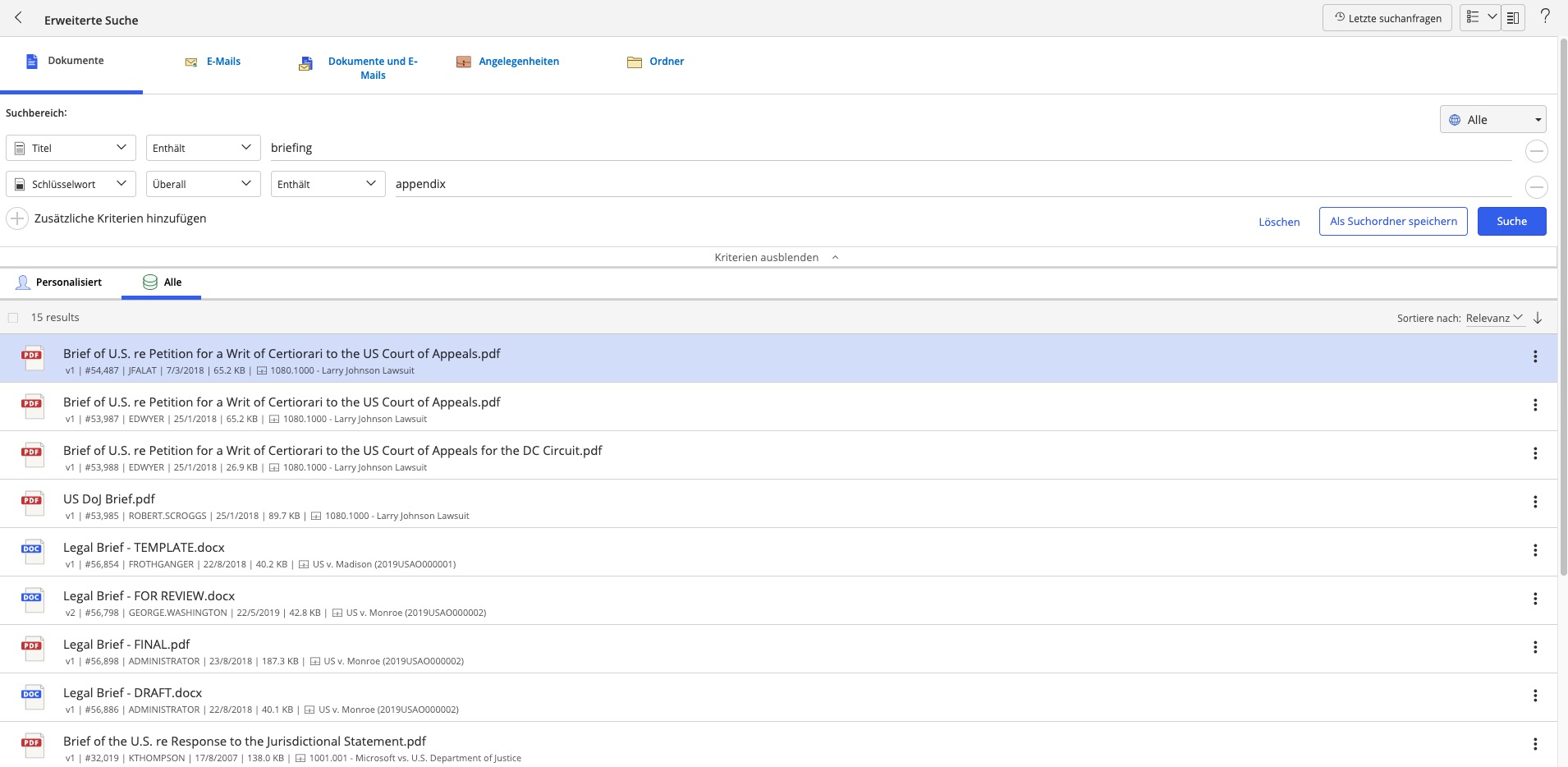1568x767 pixels.
Task: Open more options for document #54,487
Action: (1534, 356)
